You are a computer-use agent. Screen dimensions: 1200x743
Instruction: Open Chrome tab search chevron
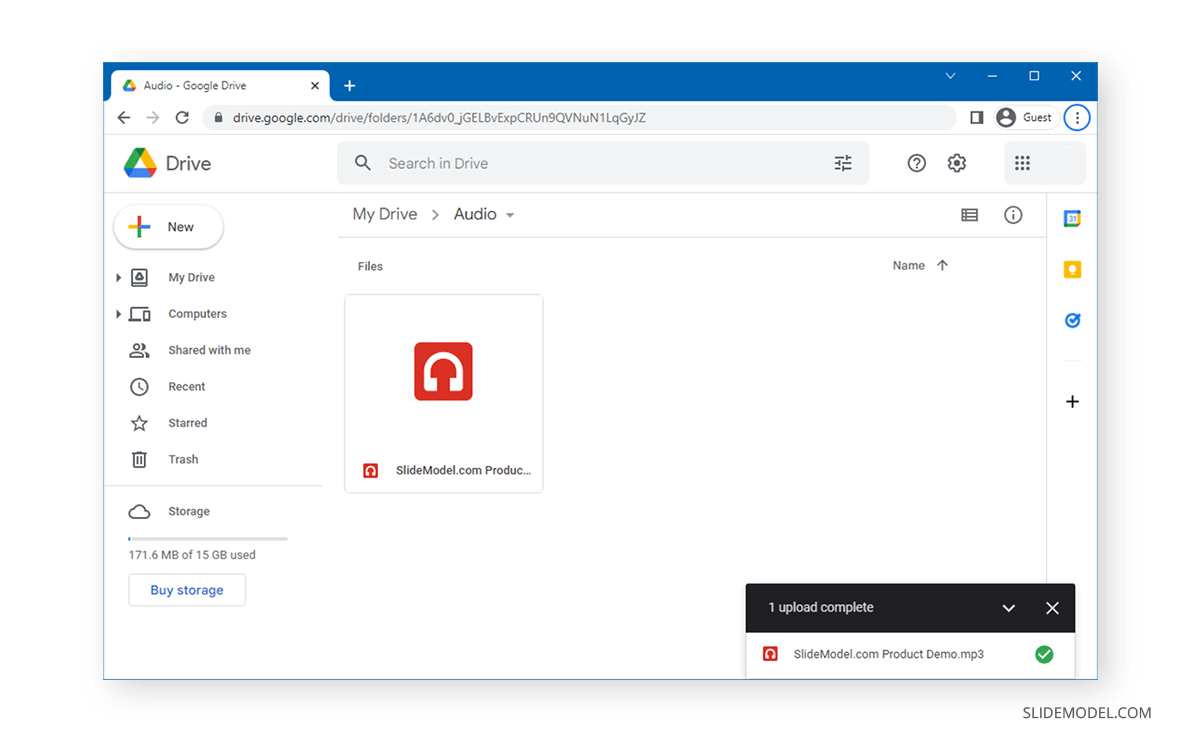click(x=951, y=76)
